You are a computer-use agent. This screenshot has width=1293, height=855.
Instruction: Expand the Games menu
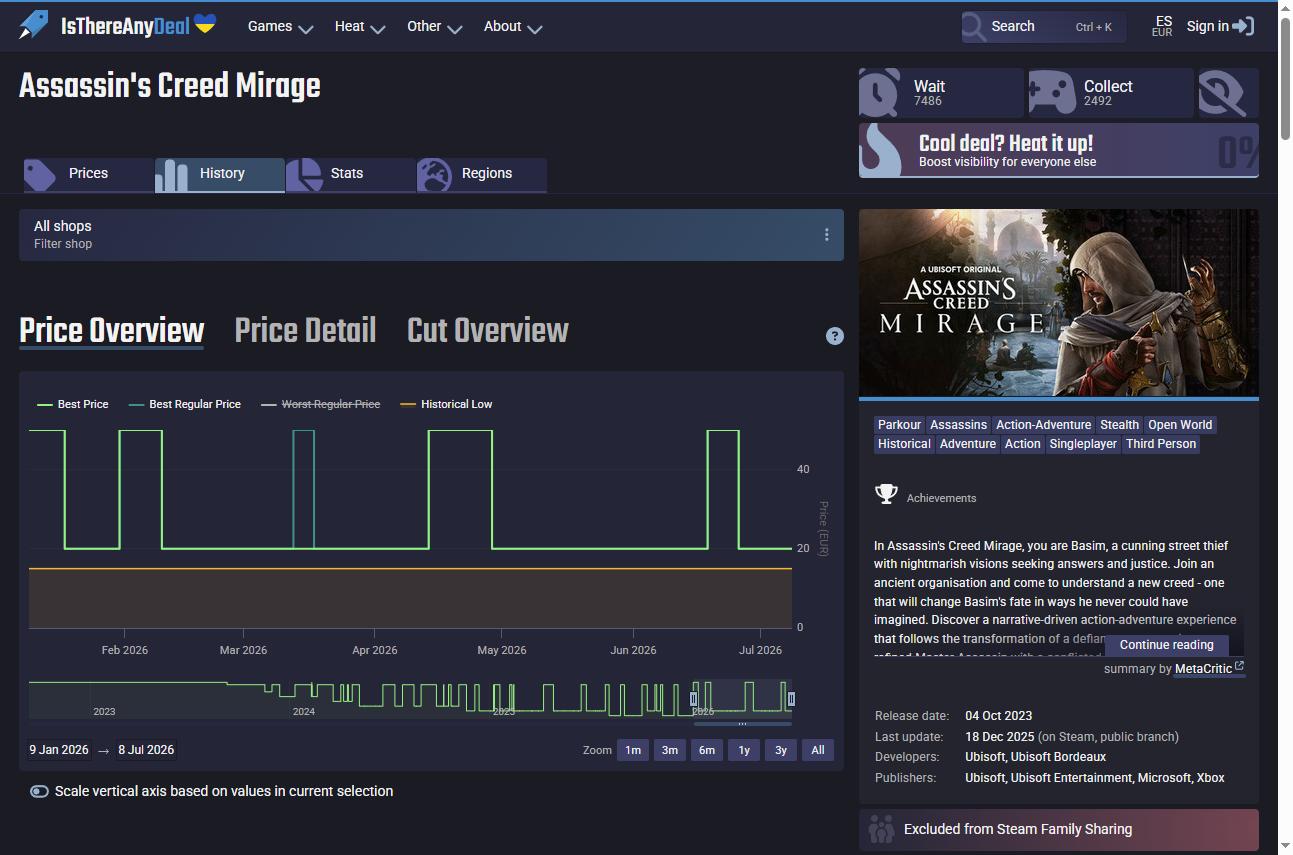click(x=280, y=27)
